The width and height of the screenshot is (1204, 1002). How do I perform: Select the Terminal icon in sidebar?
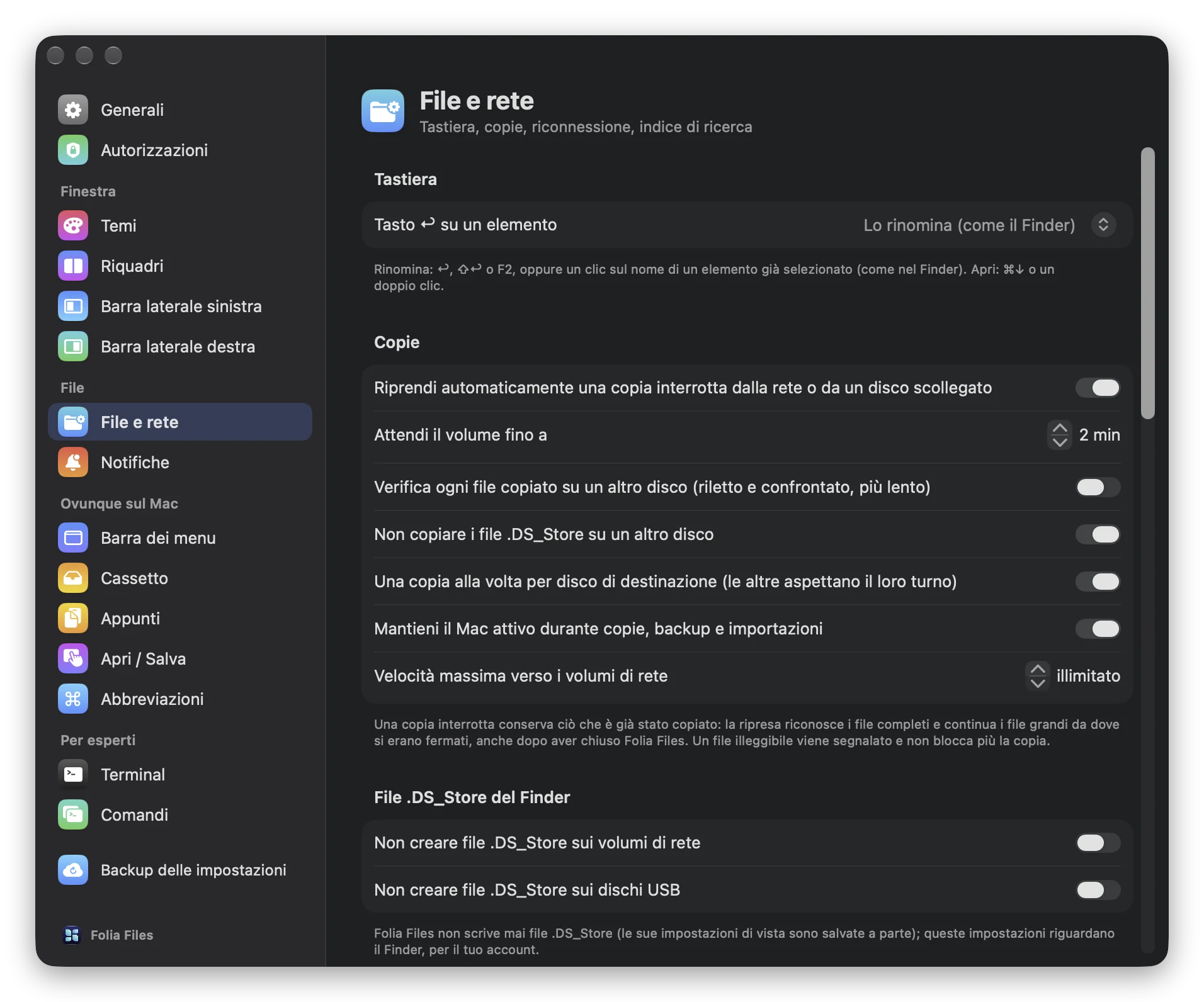(73, 775)
